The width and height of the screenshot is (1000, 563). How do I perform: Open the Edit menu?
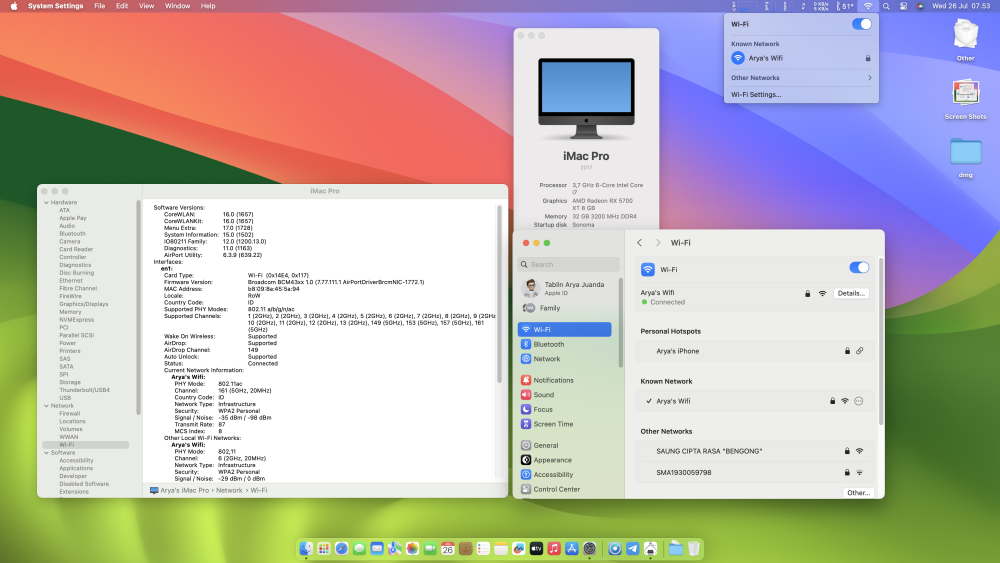point(122,6)
